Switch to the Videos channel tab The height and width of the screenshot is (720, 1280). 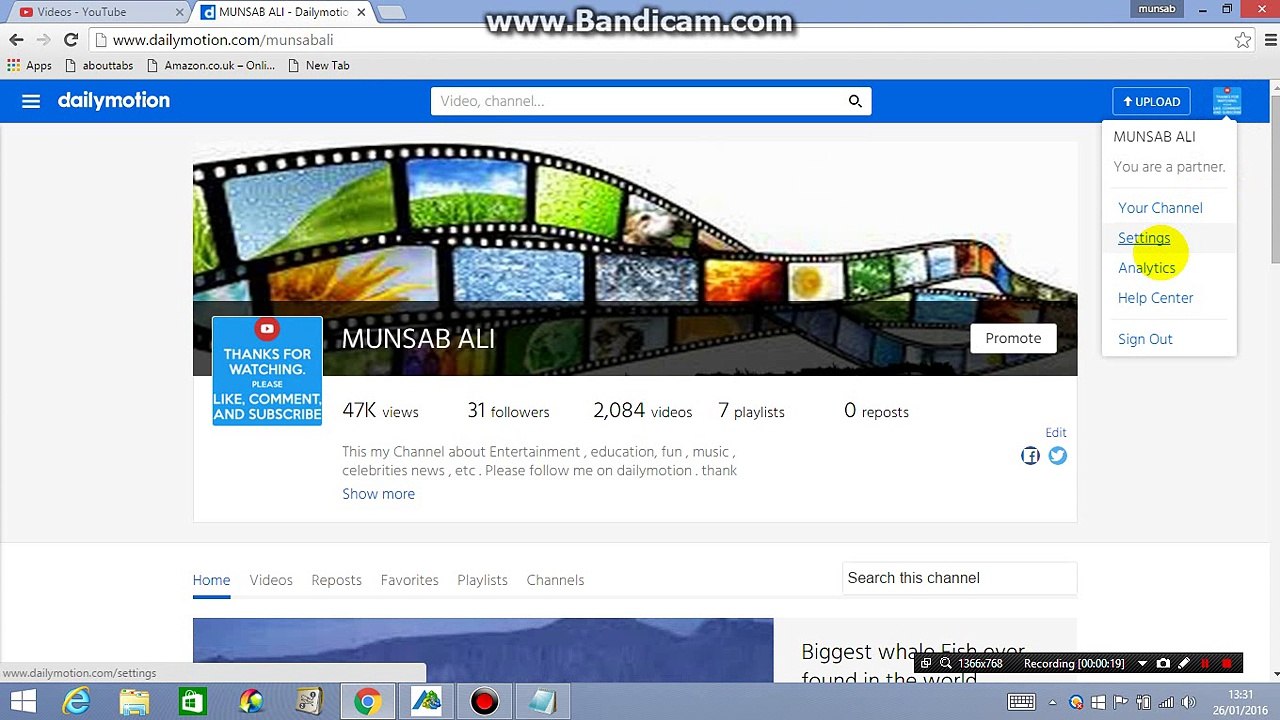[271, 580]
